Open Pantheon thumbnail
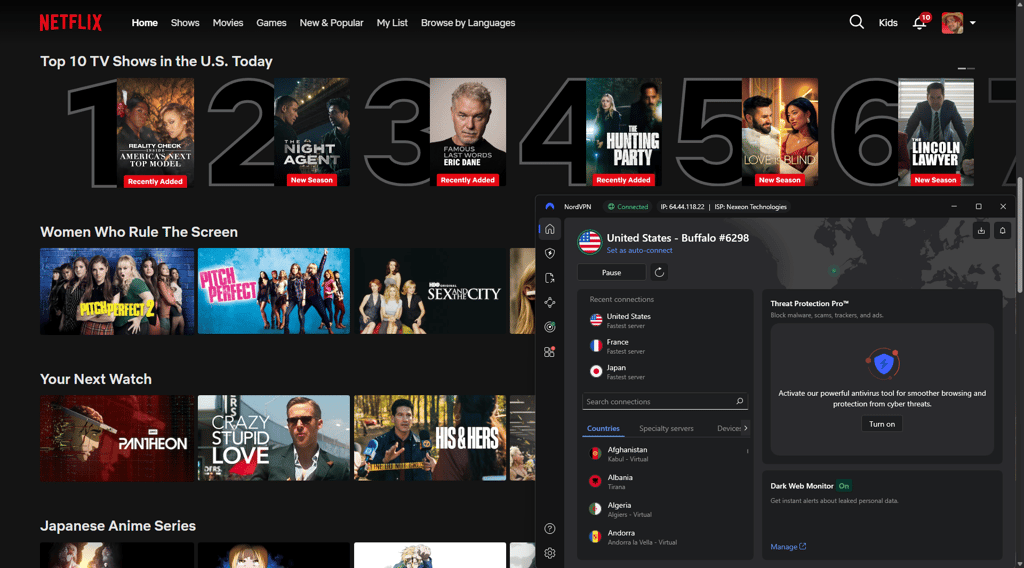 pos(117,438)
